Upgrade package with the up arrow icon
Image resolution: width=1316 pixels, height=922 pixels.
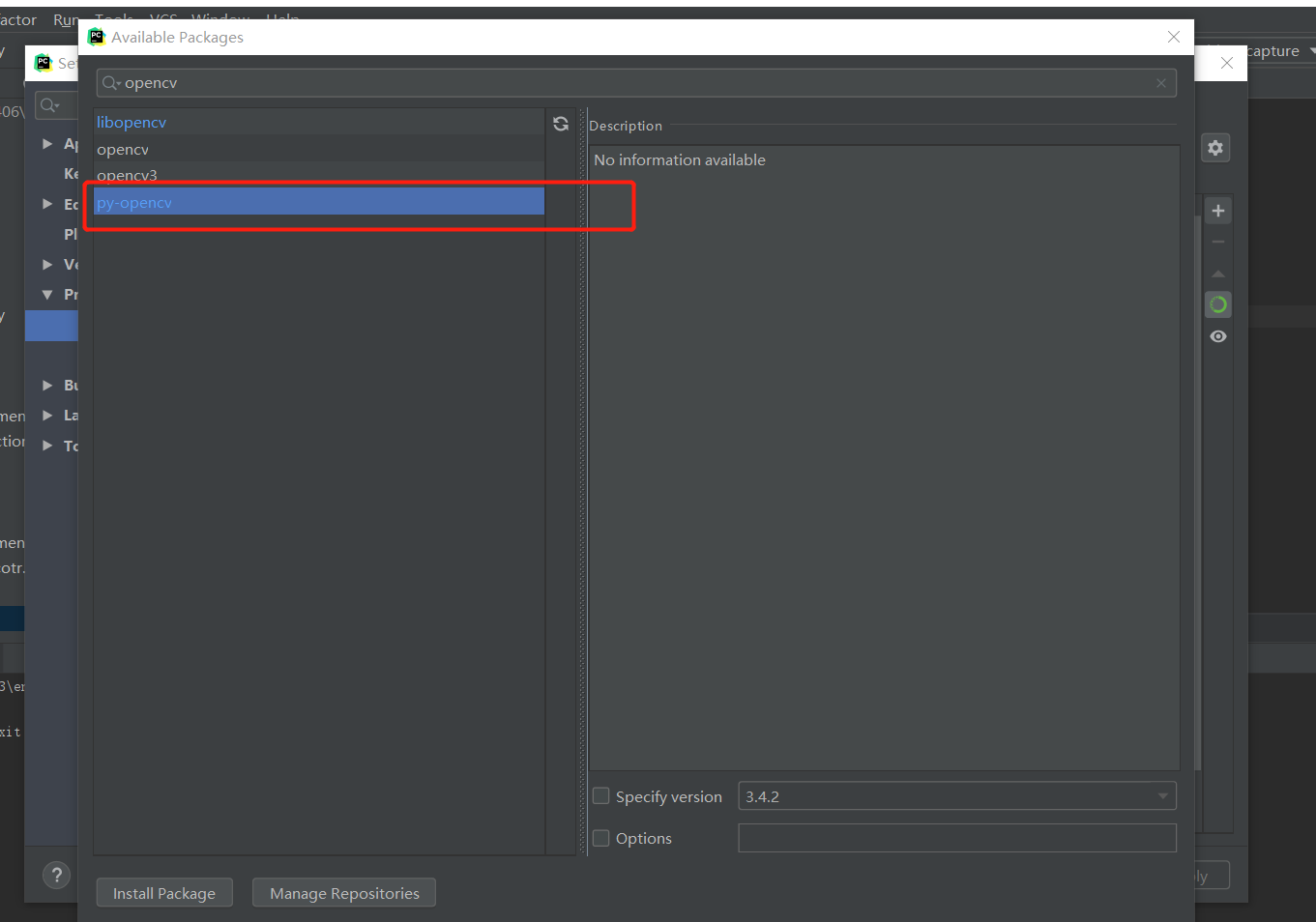pyautogui.click(x=1218, y=274)
